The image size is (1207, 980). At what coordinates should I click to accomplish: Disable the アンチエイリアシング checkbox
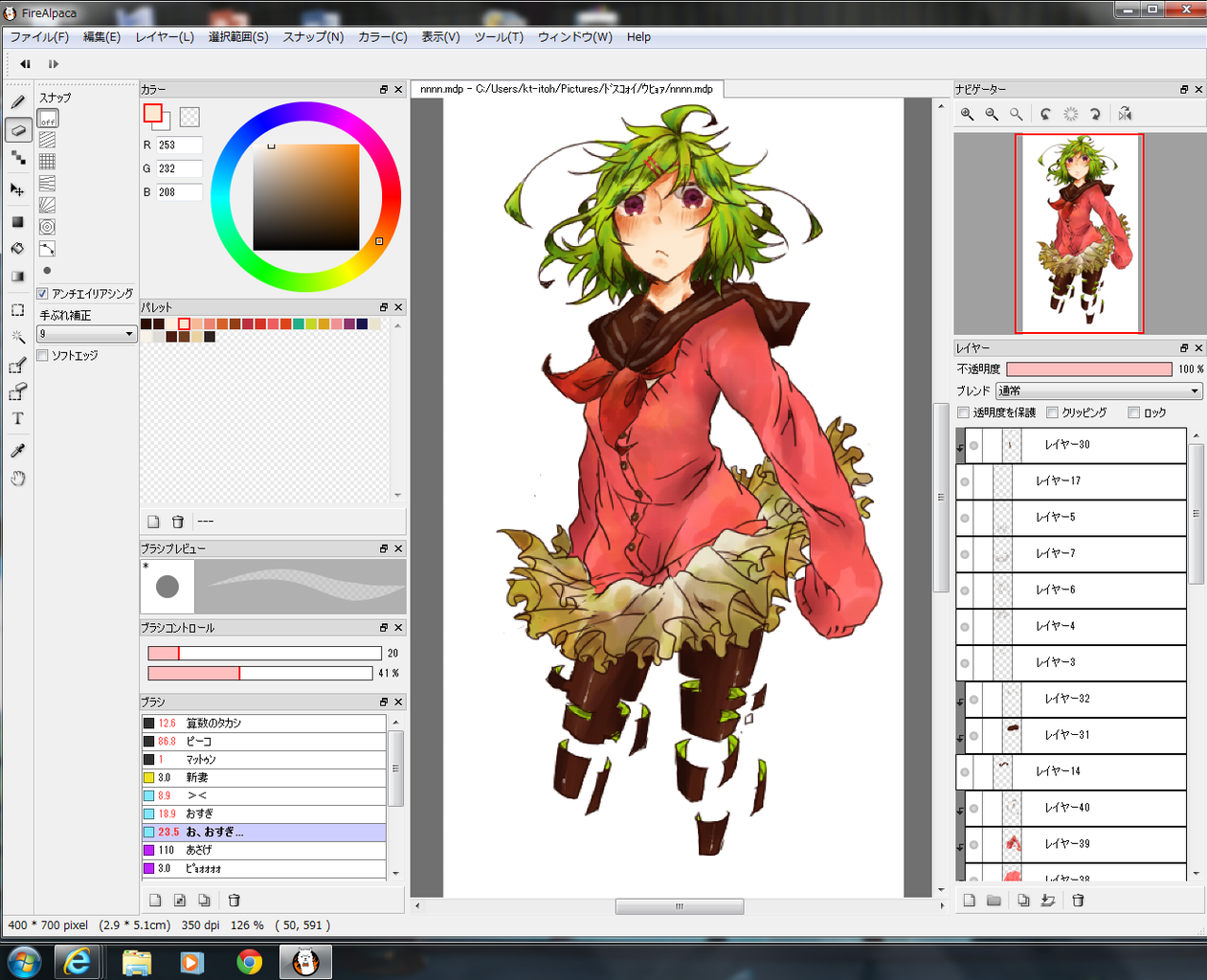42,294
